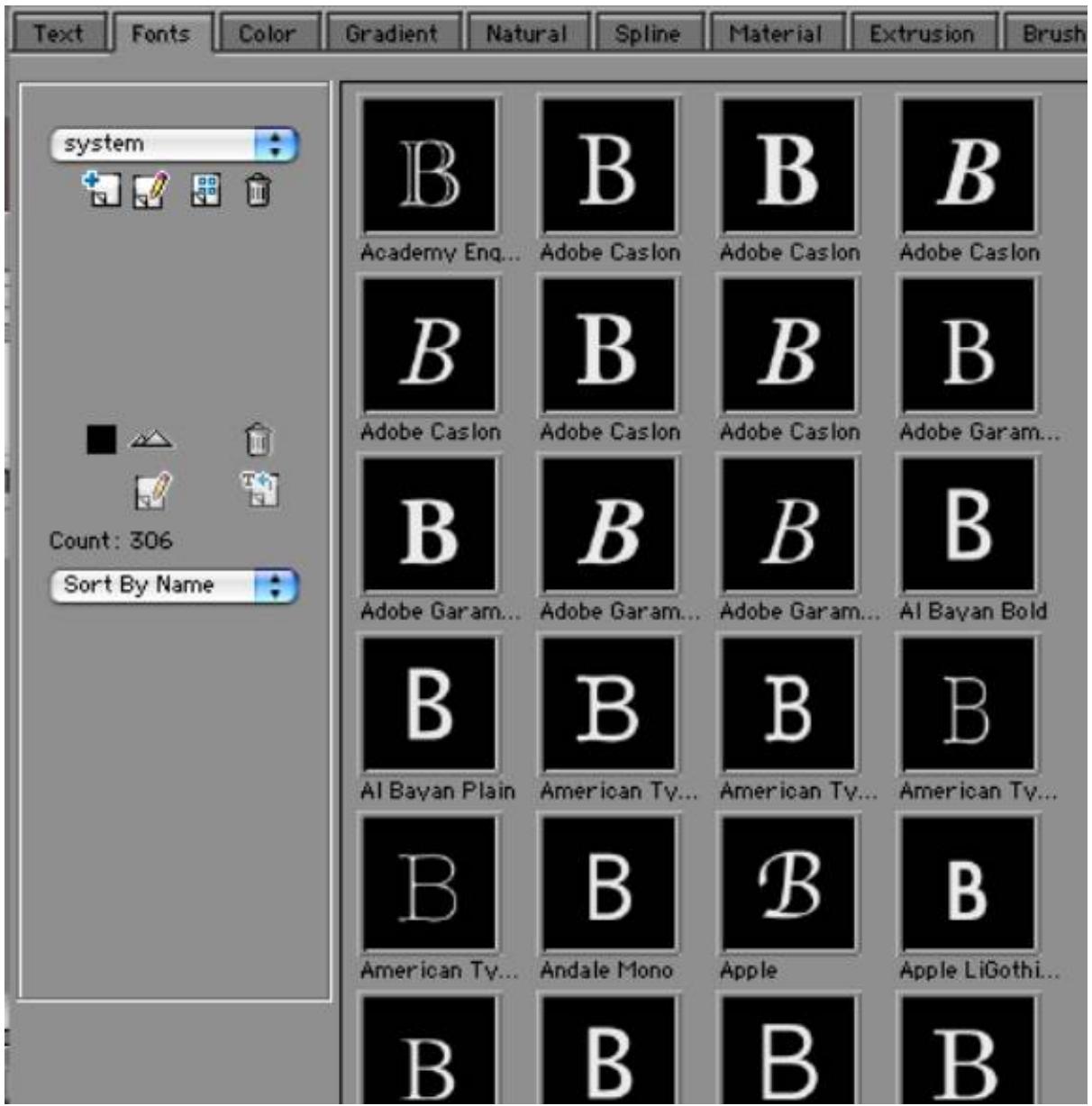Click the black color swatch
Viewport: 1092px width, 1106px height.
click(101, 440)
